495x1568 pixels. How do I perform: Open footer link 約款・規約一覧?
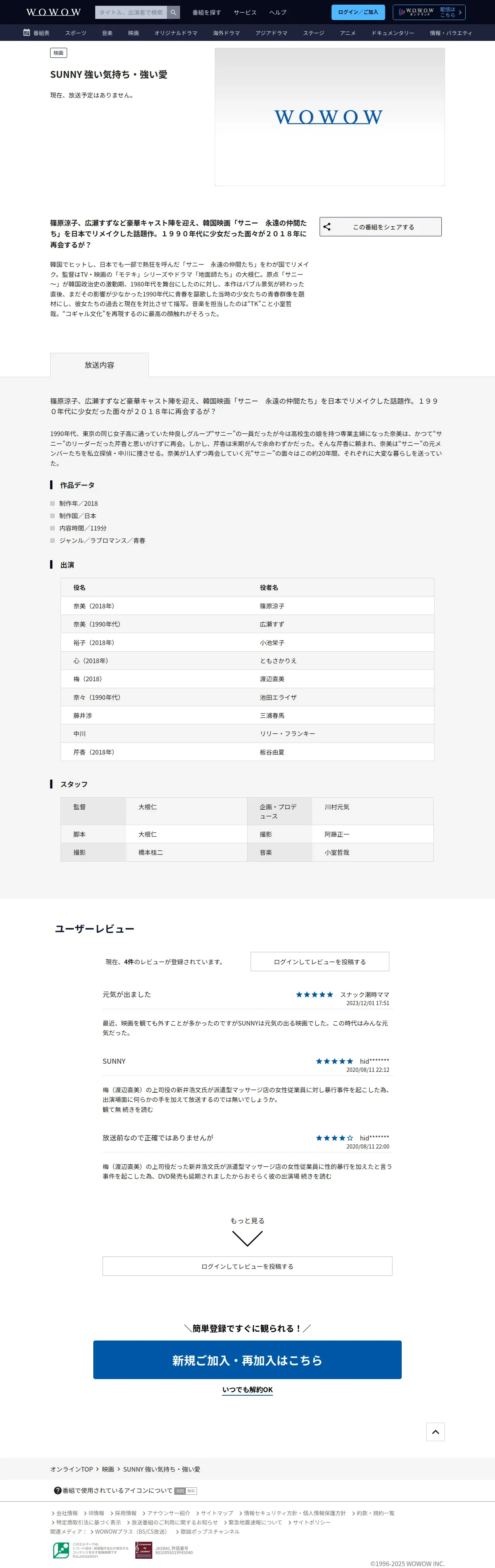[375, 1513]
